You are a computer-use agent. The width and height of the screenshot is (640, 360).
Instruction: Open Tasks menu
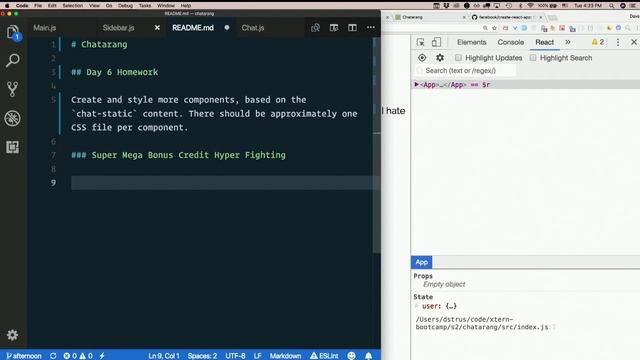(x=145, y=6)
